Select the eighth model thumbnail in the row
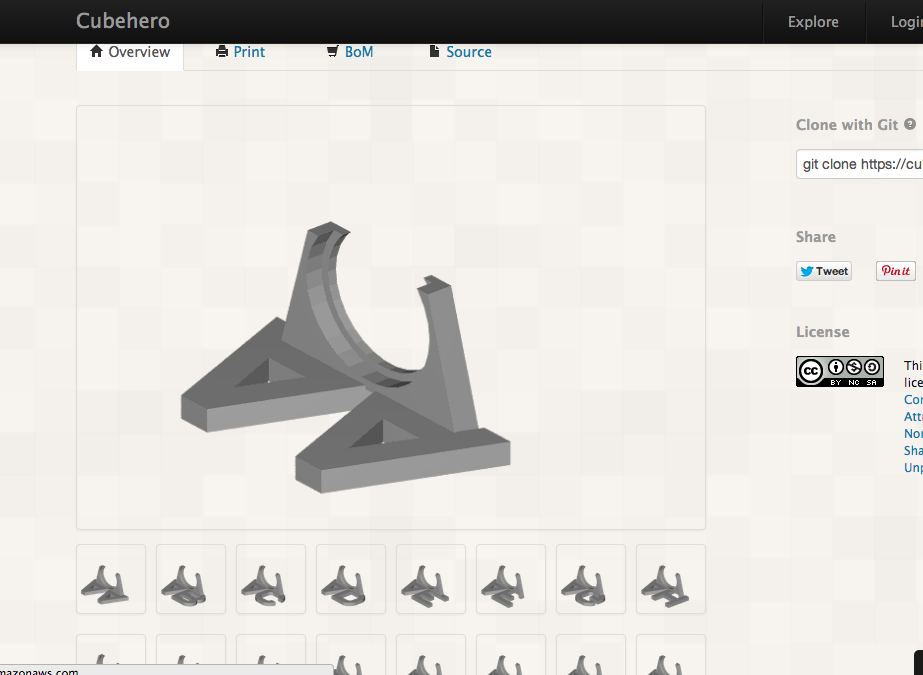 point(671,579)
